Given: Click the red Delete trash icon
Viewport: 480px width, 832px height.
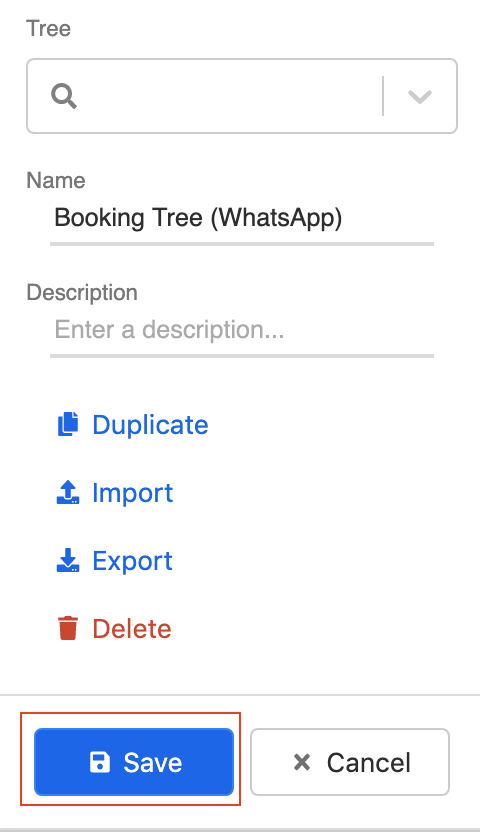Looking at the screenshot, I should coord(68,628).
